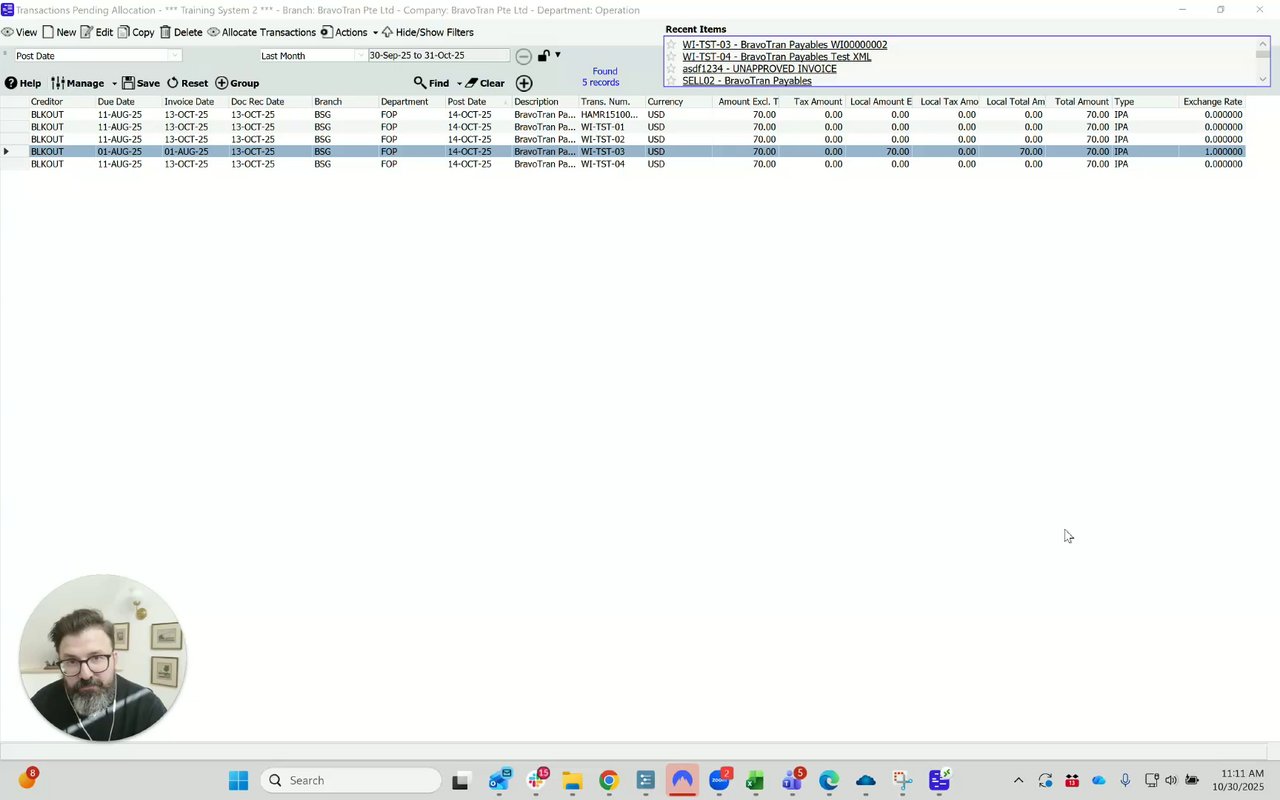
Task: Remove the filter with the minus circle icon
Action: (523, 56)
